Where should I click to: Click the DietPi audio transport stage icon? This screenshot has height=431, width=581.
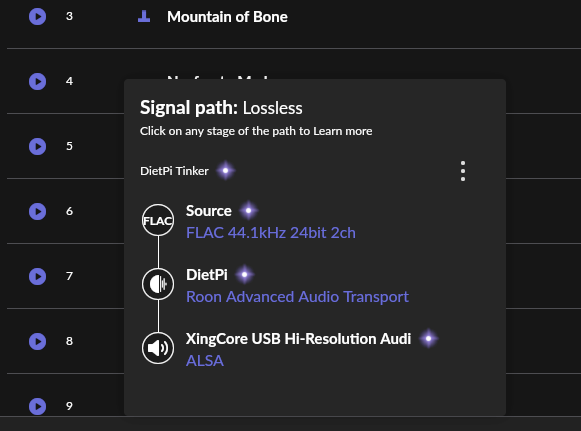tap(158, 284)
